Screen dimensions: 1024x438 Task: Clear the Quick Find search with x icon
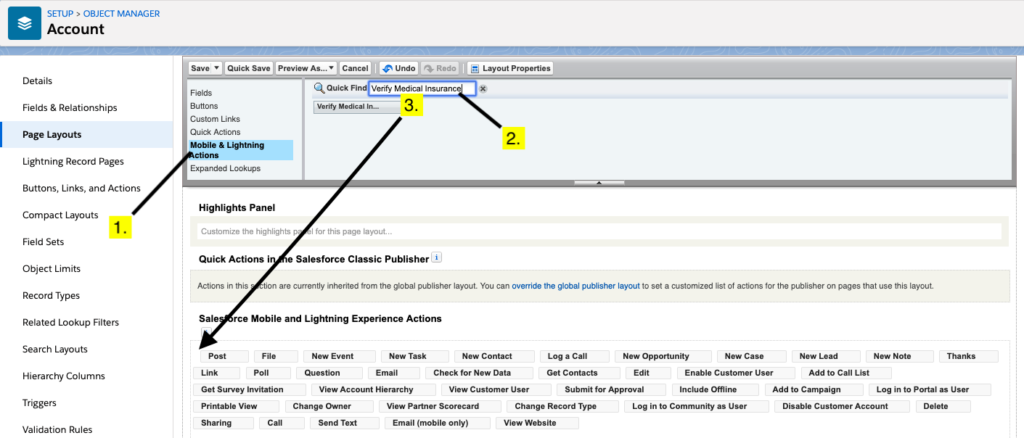click(483, 89)
